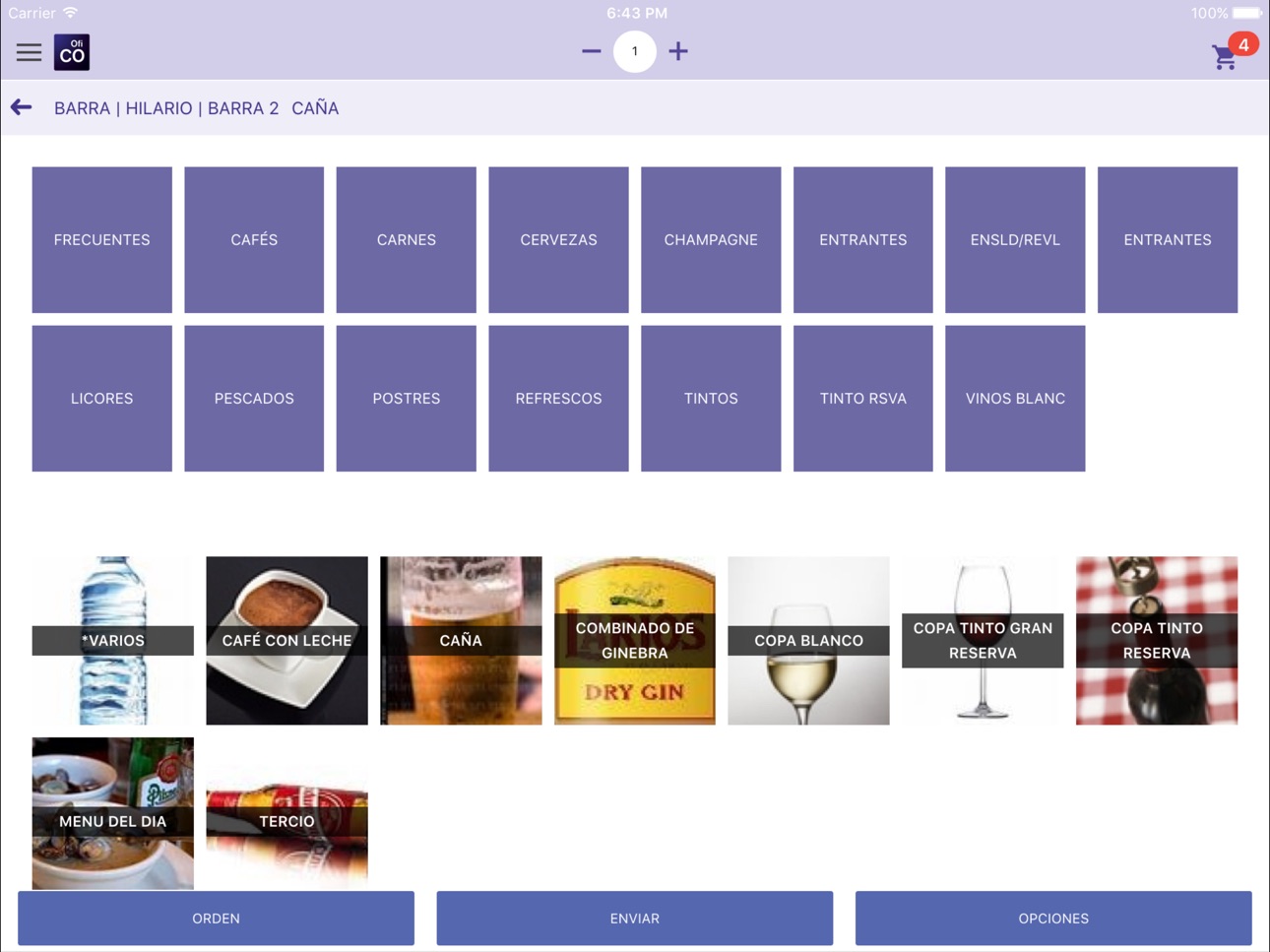The image size is (1270, 952).
Task: Switch to the REFRESCOS category
Action: [558, 399]
